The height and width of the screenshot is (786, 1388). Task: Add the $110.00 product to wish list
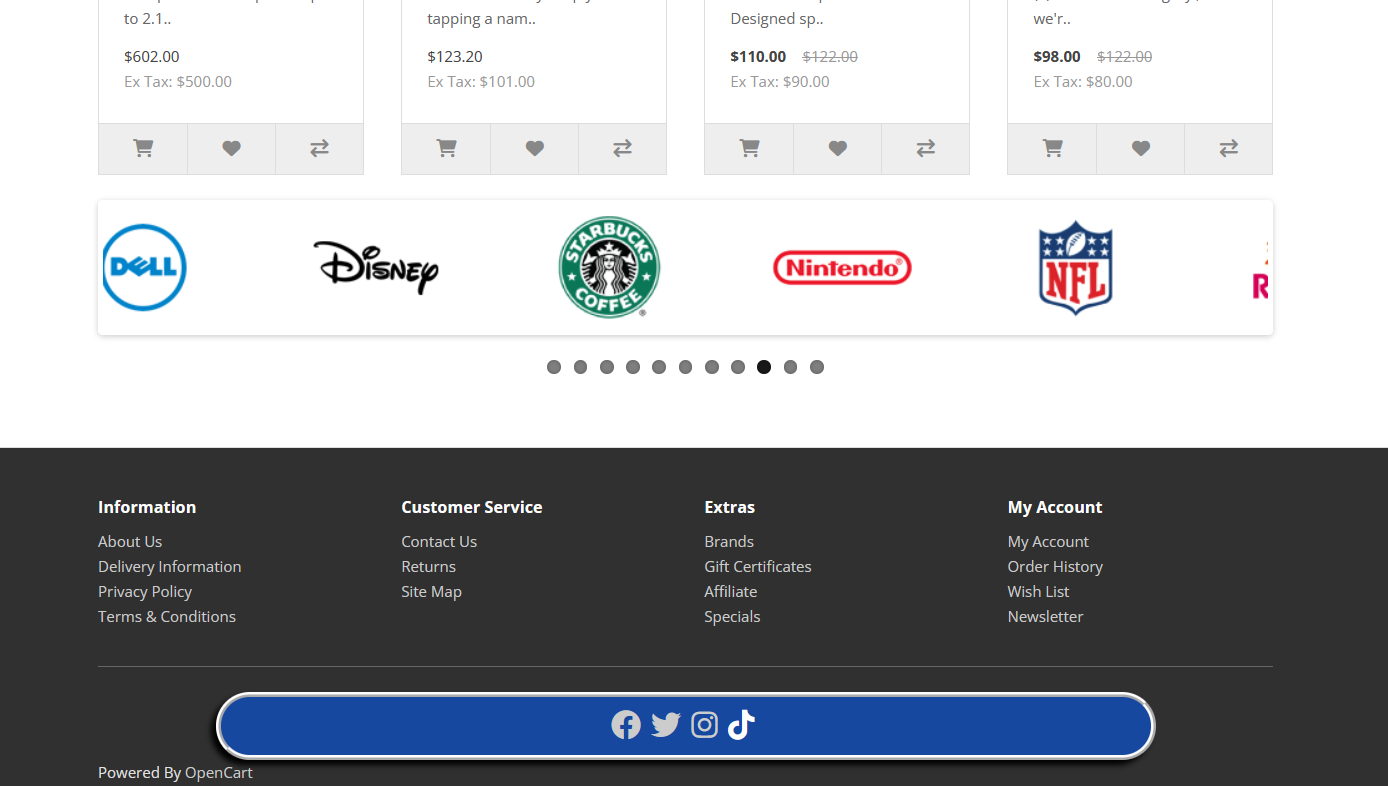coord(837,149)
